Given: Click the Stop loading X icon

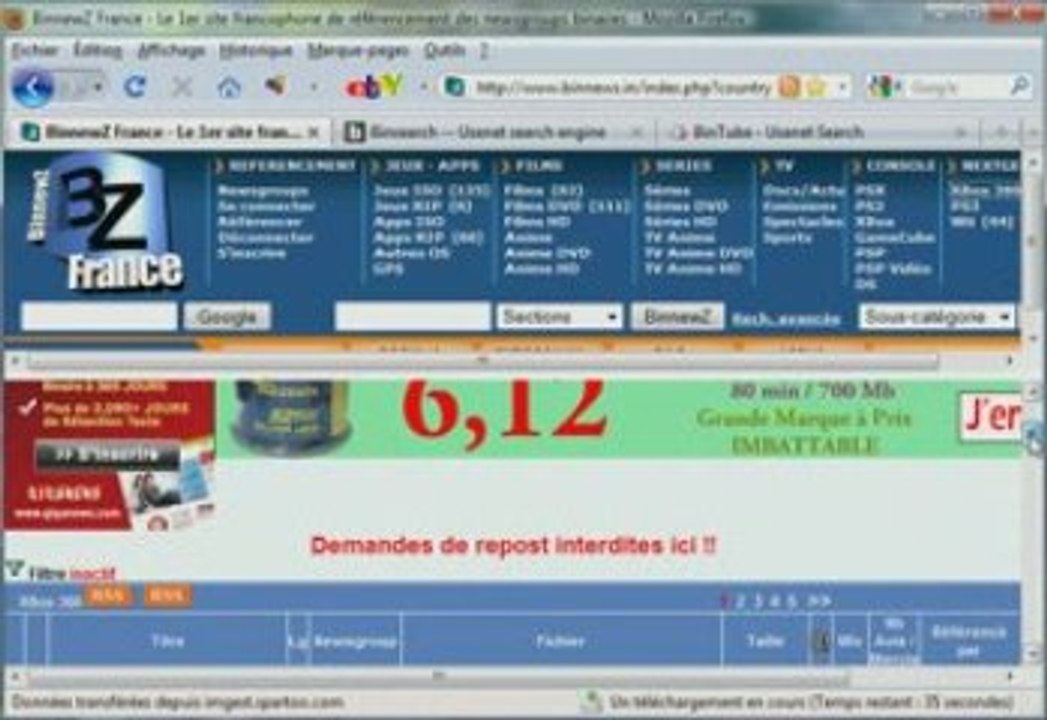Looking at the screenshot, I should (x=182, y=87).
